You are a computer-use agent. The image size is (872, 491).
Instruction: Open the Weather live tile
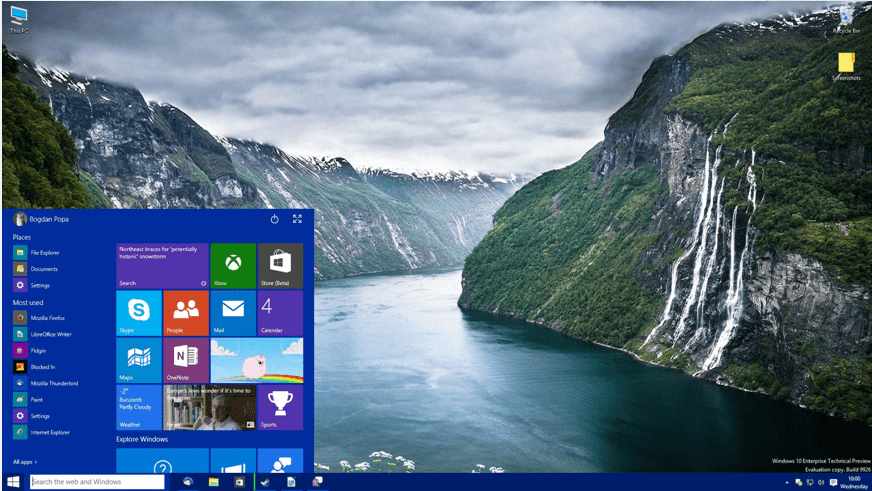tap(139, 407)
